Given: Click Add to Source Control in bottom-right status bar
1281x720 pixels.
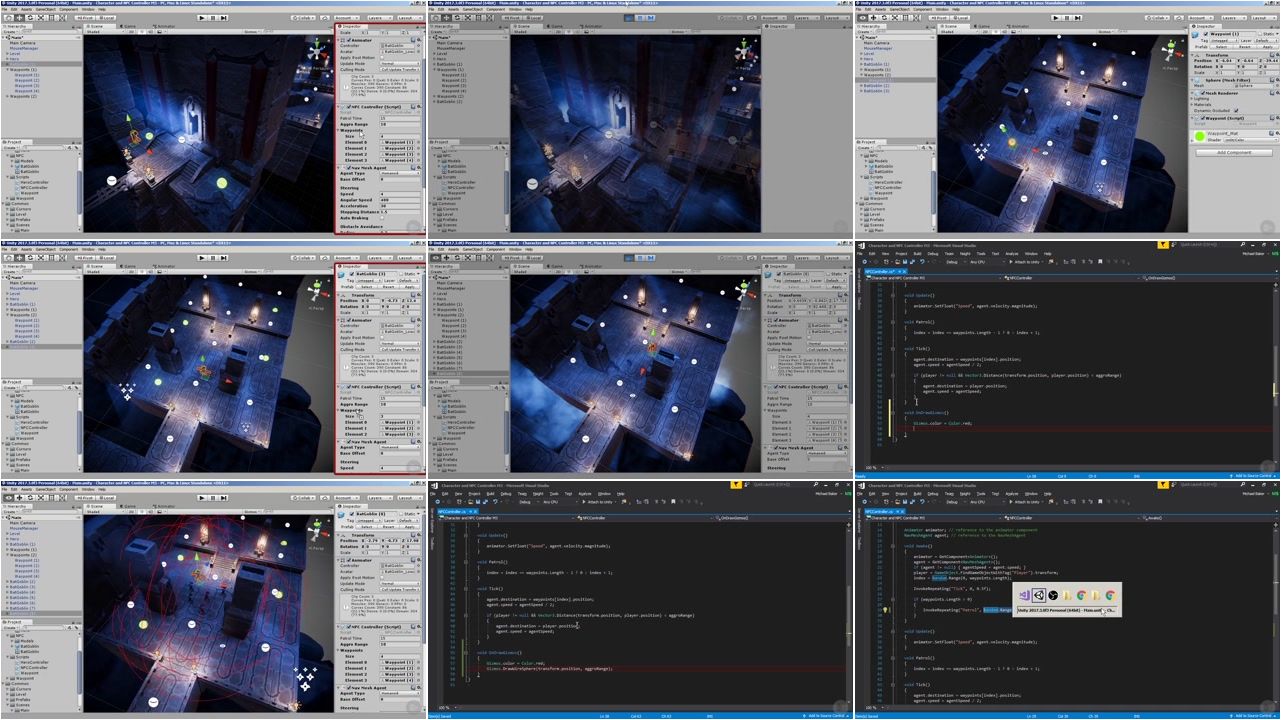Looking at the screenshot, I should coord(1251,716).
